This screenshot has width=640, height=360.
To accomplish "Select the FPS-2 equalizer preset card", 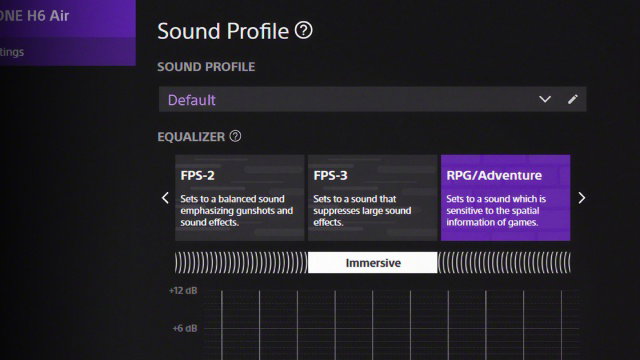I will [240, 198].
